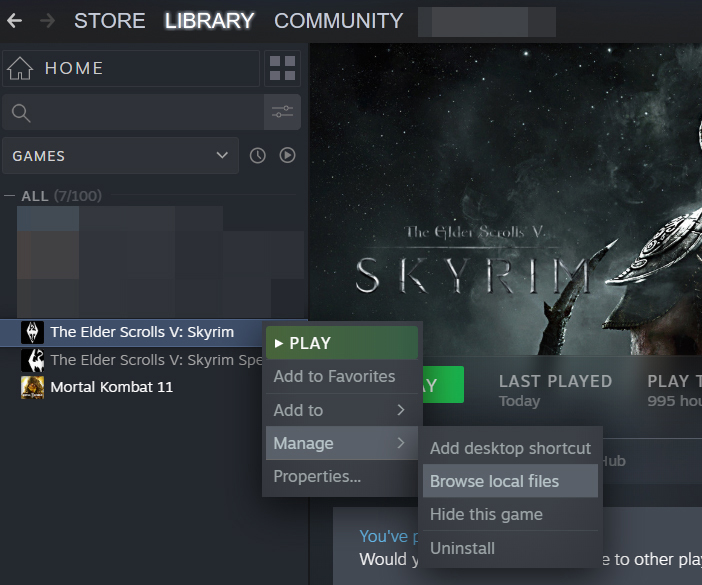Choose Hide this game
Viewport: 702px width, 585px height.
point(510,514)
